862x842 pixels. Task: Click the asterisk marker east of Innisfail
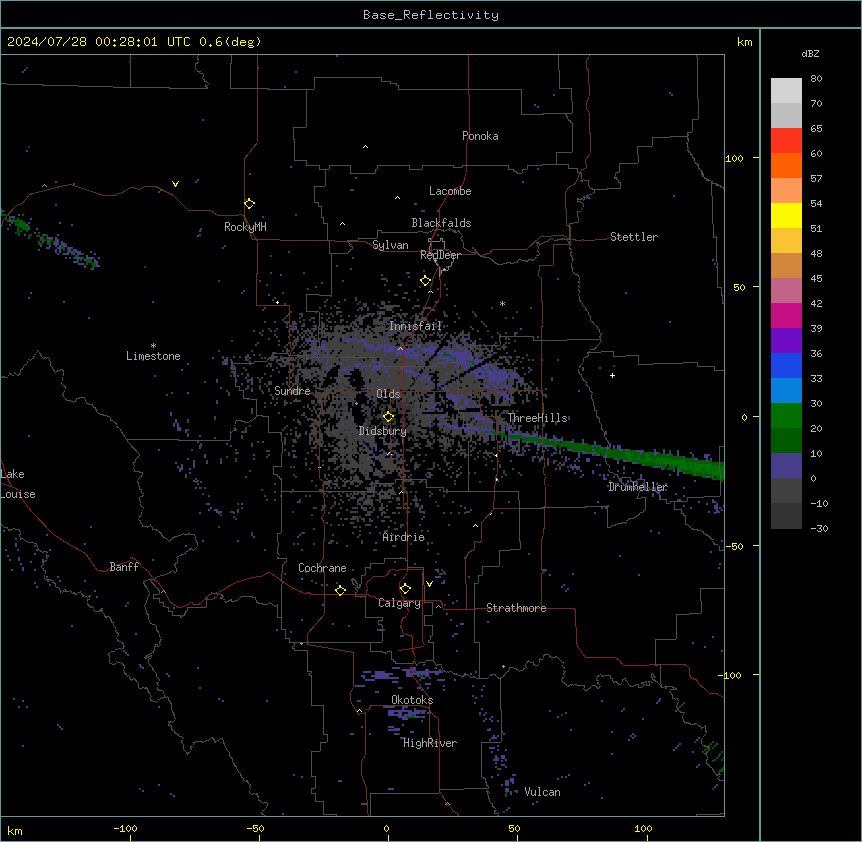(x=502, y=303)
